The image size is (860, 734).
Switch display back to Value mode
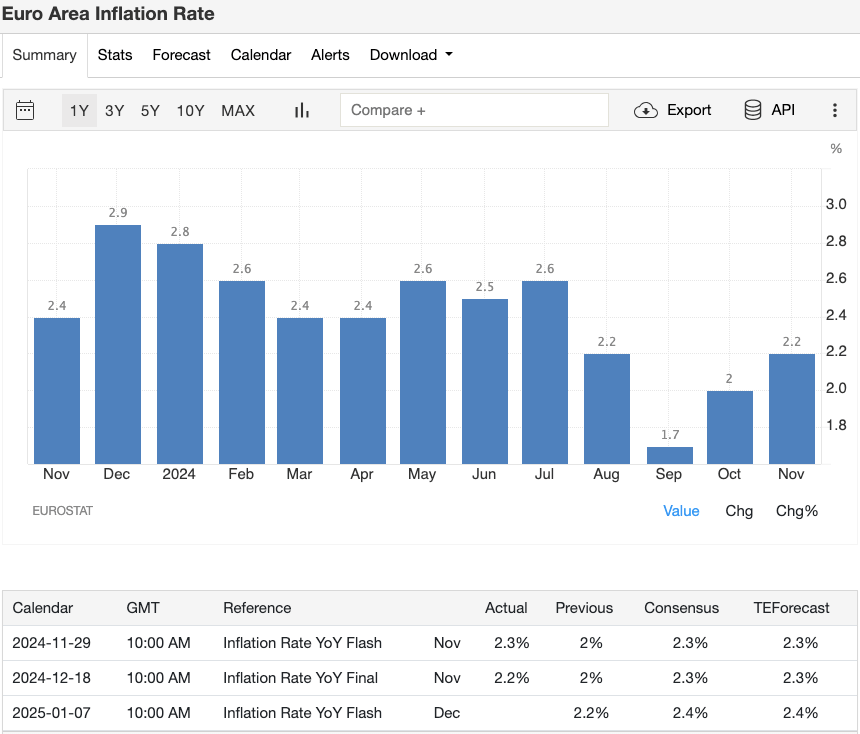tap(681, 511)
